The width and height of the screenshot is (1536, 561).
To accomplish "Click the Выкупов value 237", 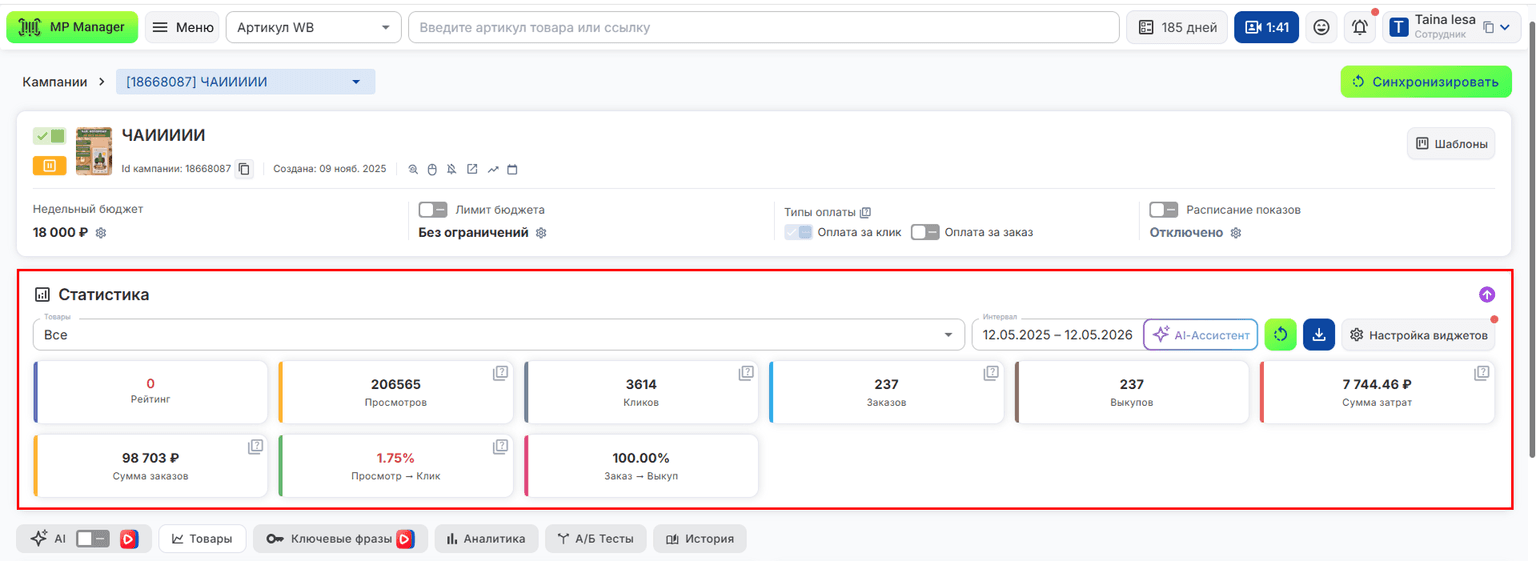I will [x=1132, y=384].
